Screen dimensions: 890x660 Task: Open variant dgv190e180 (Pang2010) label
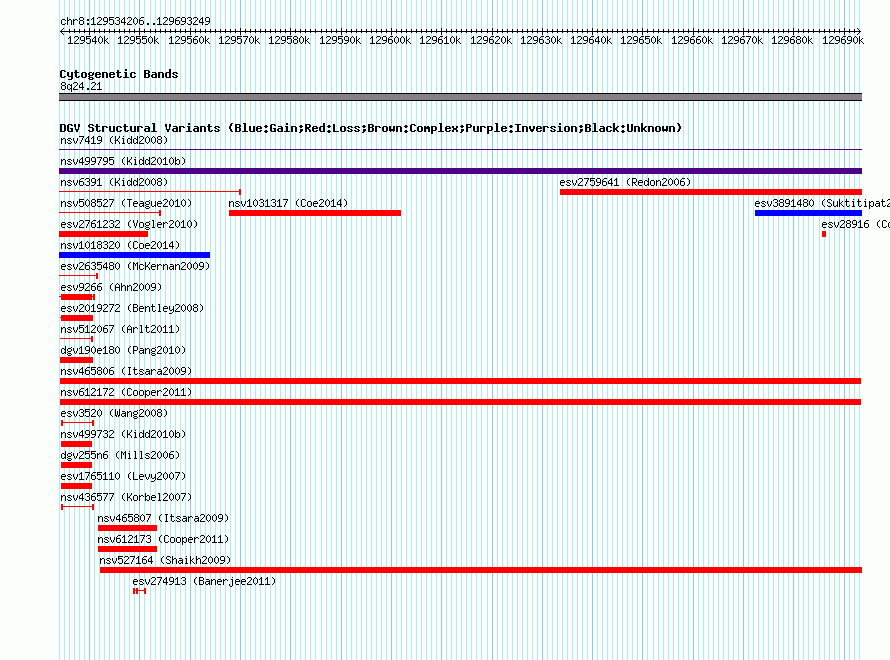(123, 350)
